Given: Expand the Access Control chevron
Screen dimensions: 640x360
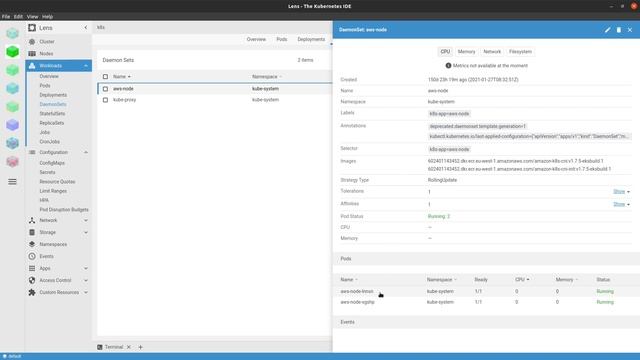Looking at the screenshot, I should click(x=86, y=280).
